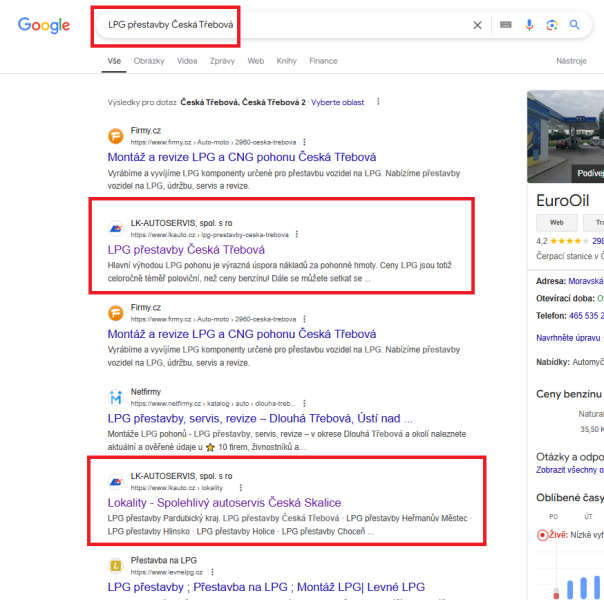Select the Vše tab
The image size is (604, 600).
click(x=114, y=61)
